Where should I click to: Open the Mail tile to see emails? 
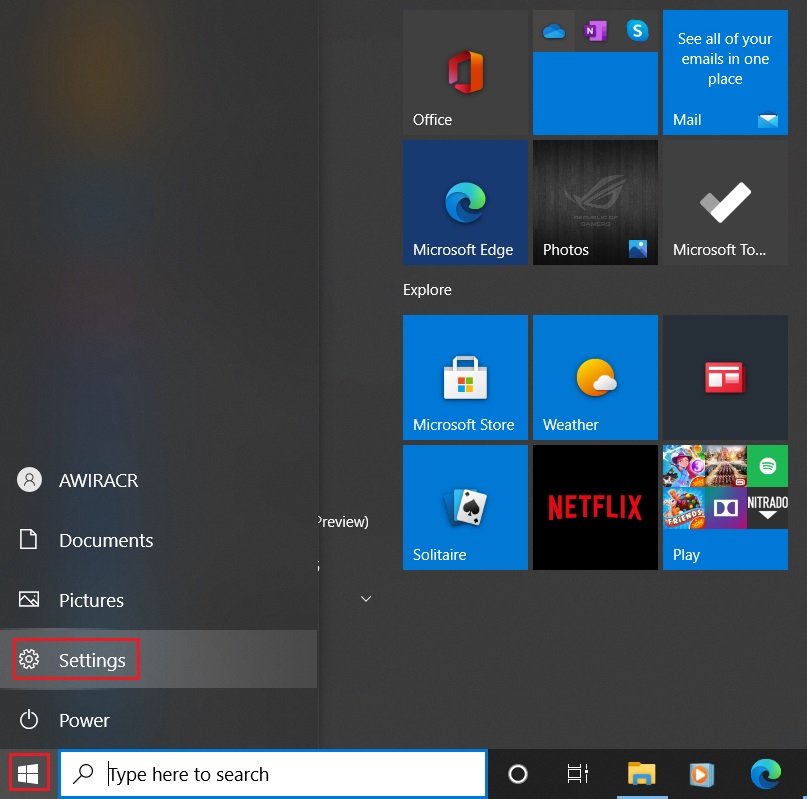pos(724,72)
